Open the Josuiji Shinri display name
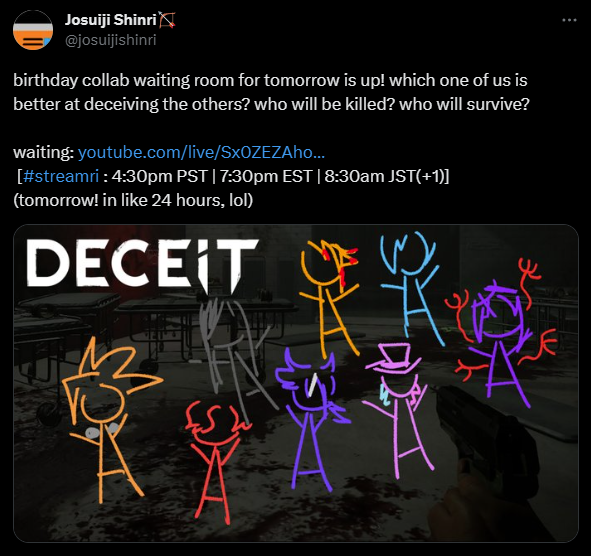Image resolution: width=591 pixels, height=556 pixels. point(110,20)
